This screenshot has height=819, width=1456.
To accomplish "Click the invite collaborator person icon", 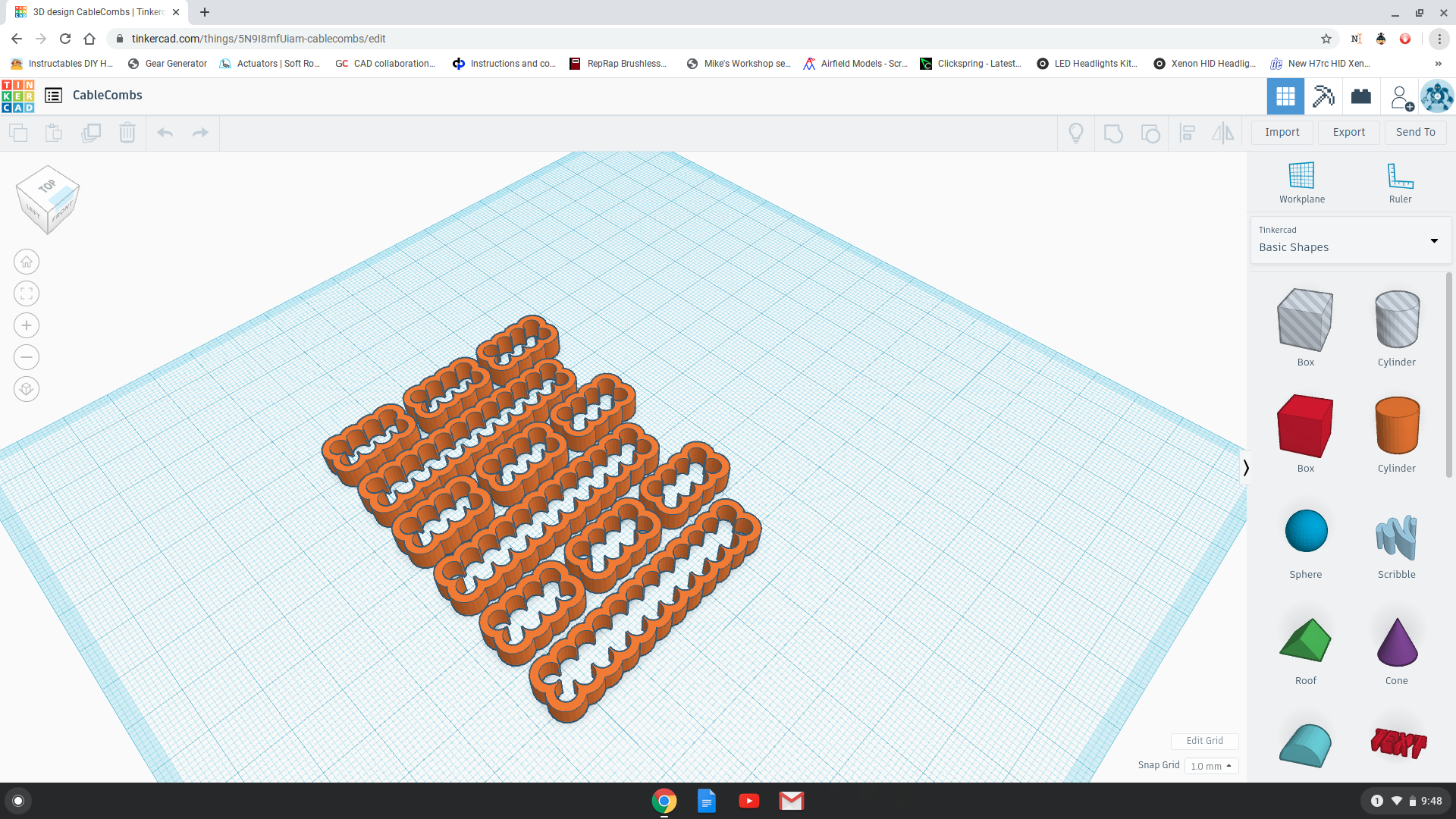I will [1401, 98].
